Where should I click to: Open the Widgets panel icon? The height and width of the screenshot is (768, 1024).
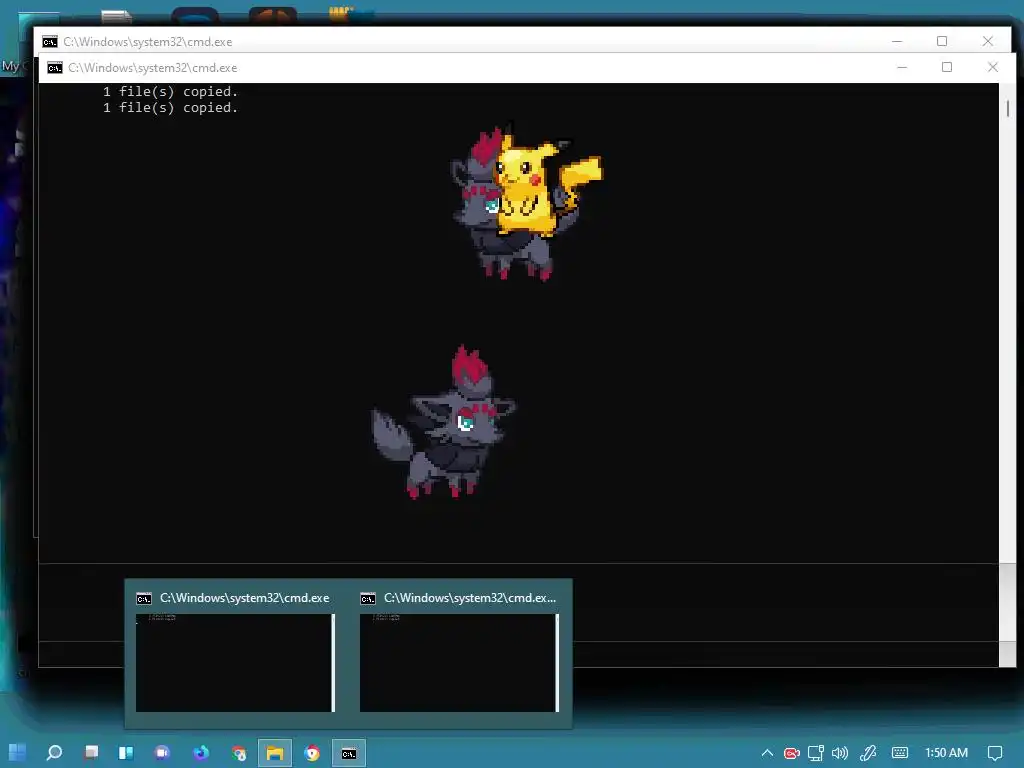pyautogui.click(x=125, y=752)
